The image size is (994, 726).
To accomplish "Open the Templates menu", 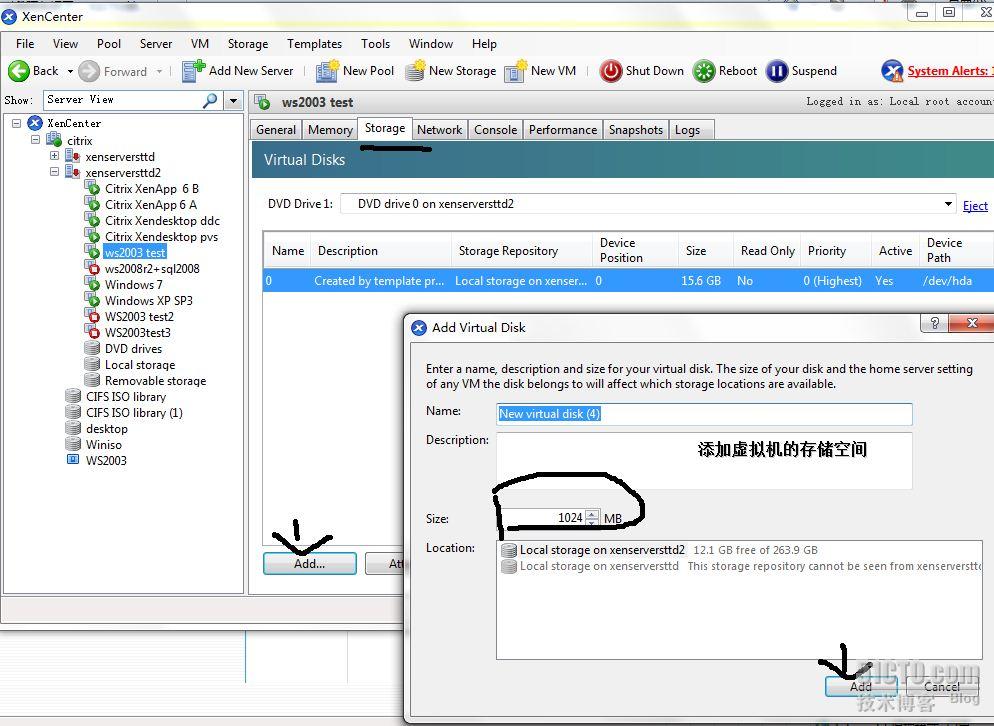I will click(x=314, y=44).
